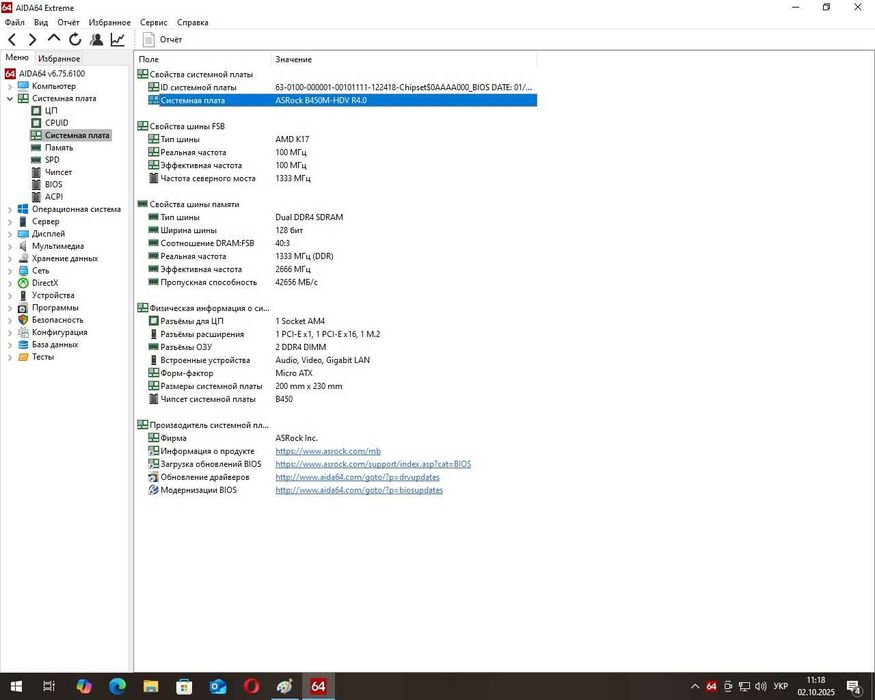
Task: Show hidden tray icons with the chevron
Action: coord(695,686)
